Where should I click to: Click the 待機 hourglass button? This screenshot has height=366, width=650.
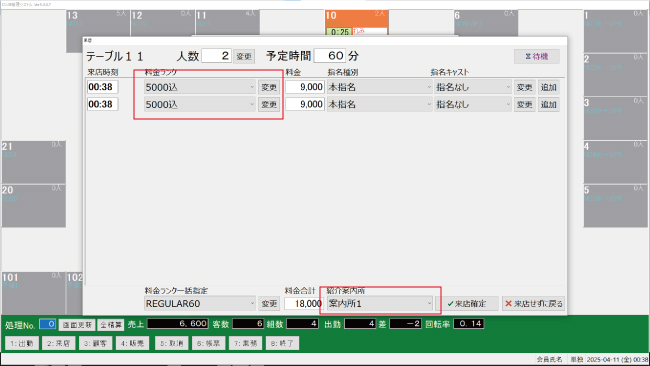(537, 56)
